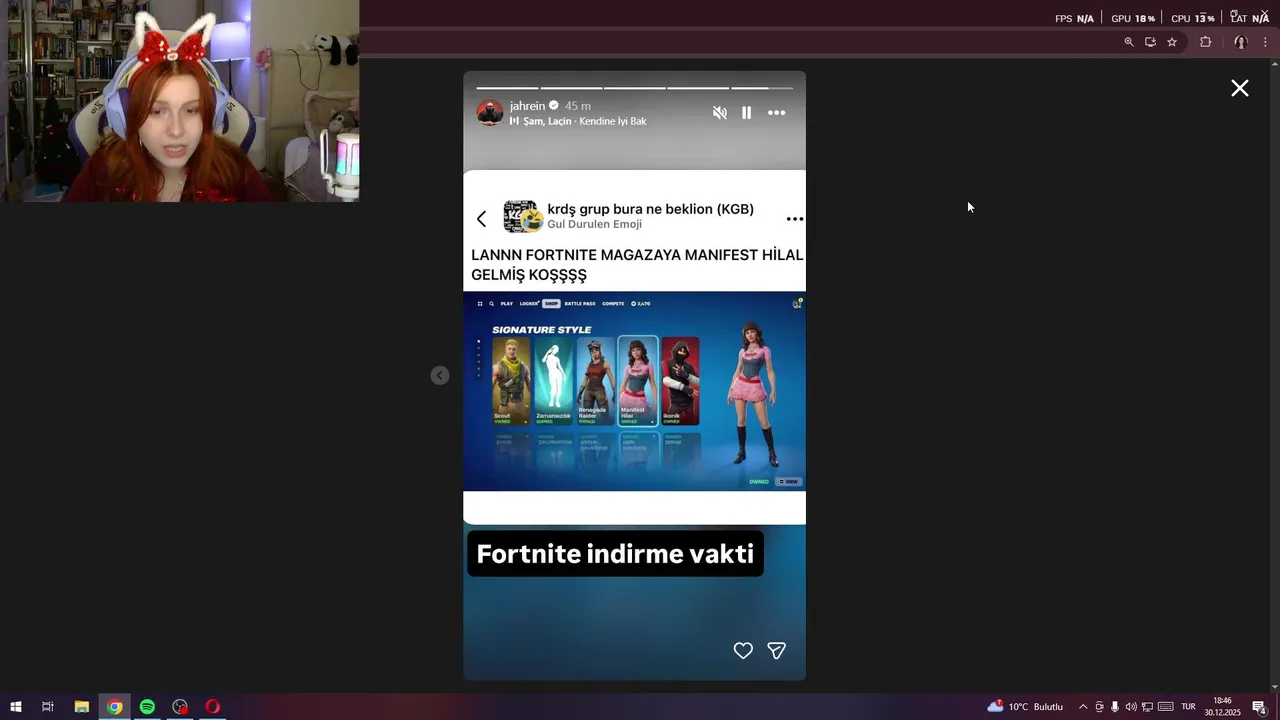Click the install app icon in address bar
This screenshot has height=720, width=1280.
pos(1150,42)
